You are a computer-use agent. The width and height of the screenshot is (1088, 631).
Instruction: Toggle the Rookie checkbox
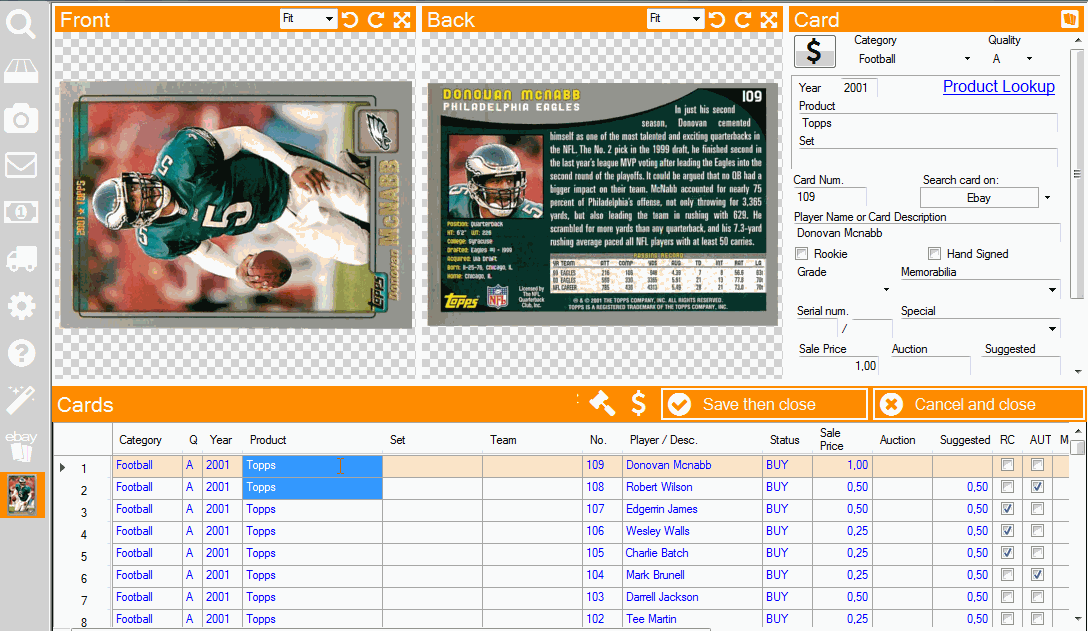[802, 253]
